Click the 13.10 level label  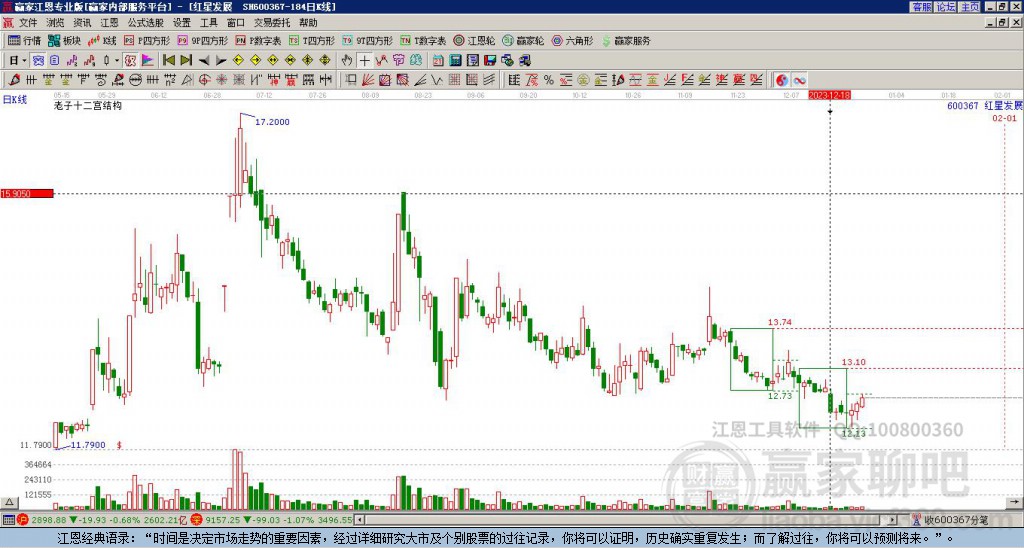(x=854, y=362)
